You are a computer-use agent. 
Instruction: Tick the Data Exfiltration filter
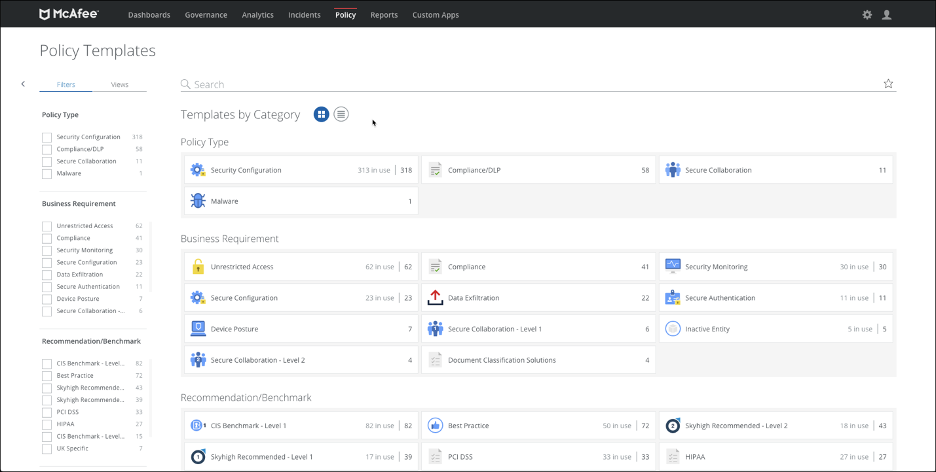click(x=47, y=274)
